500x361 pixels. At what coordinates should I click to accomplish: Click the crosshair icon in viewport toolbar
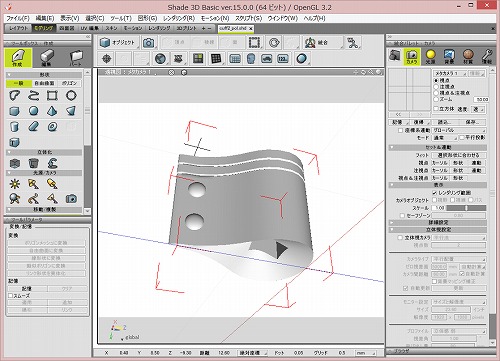click(107, 59)
